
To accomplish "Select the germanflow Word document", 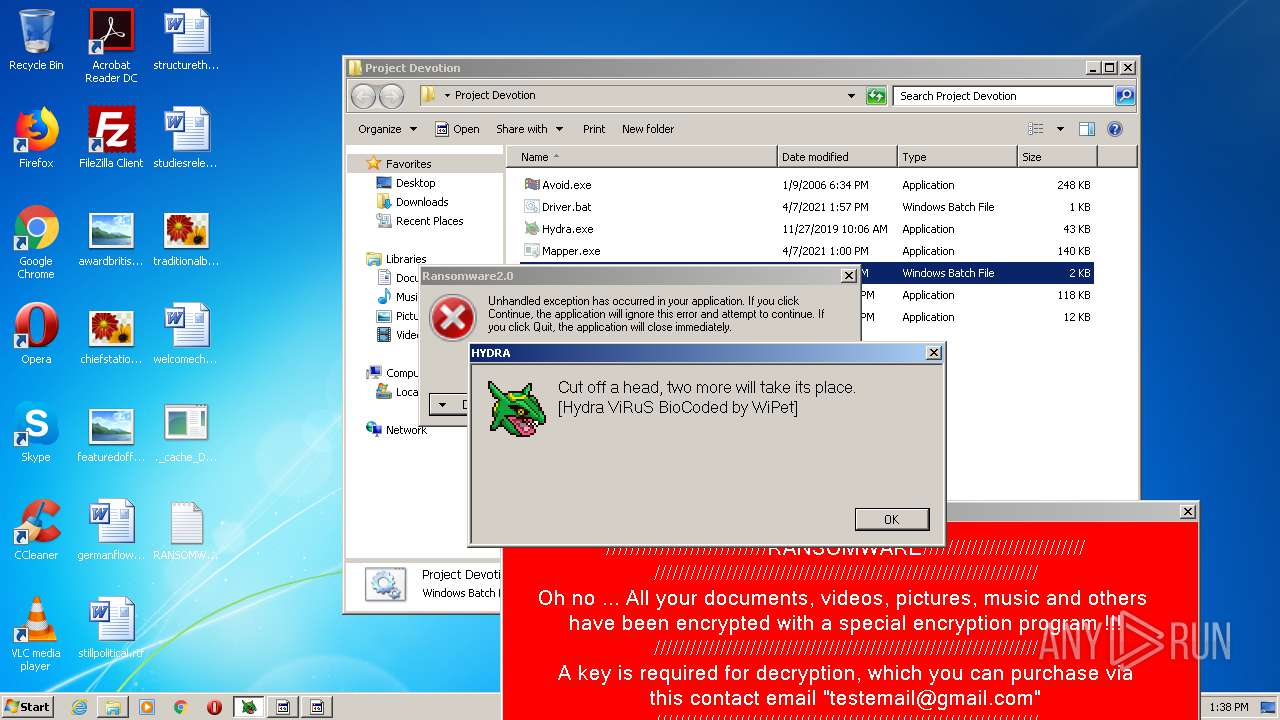I will tap(111, 530).
